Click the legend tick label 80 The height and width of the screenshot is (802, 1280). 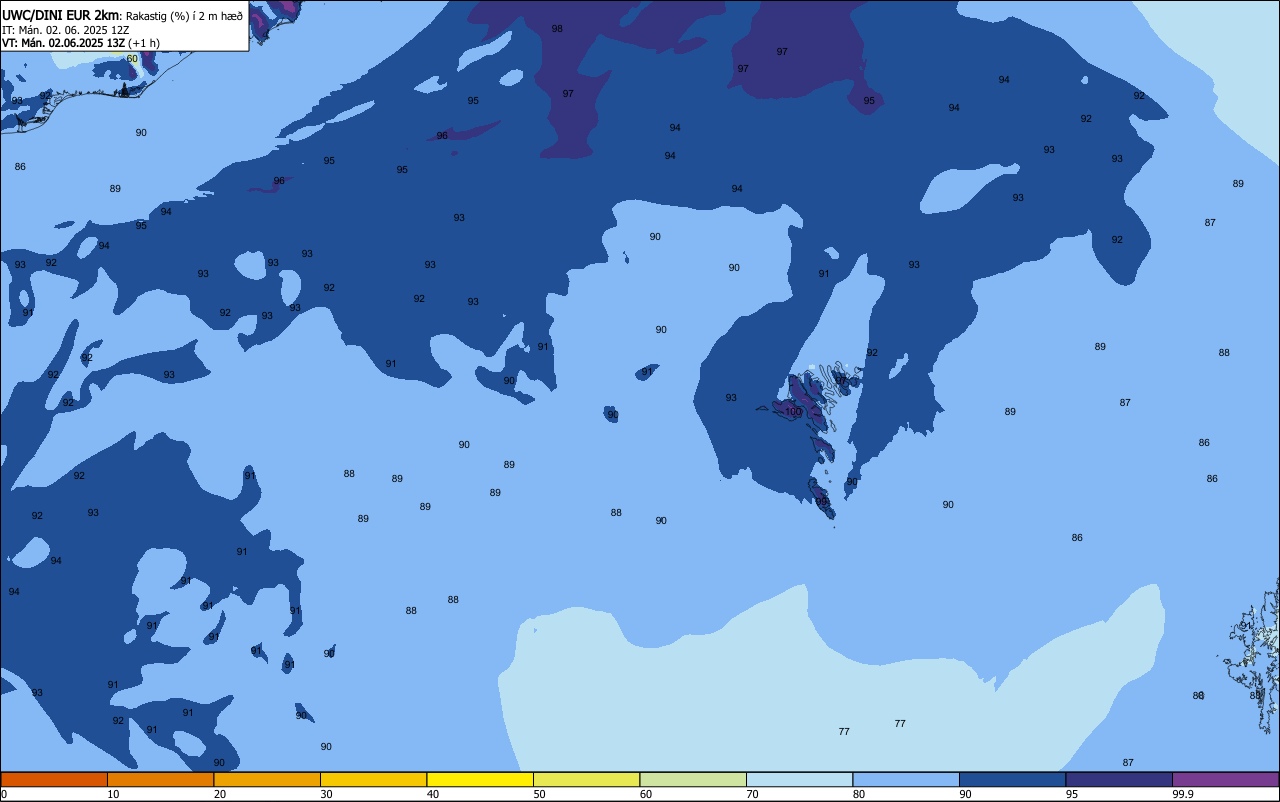click(x=859, y=794)
